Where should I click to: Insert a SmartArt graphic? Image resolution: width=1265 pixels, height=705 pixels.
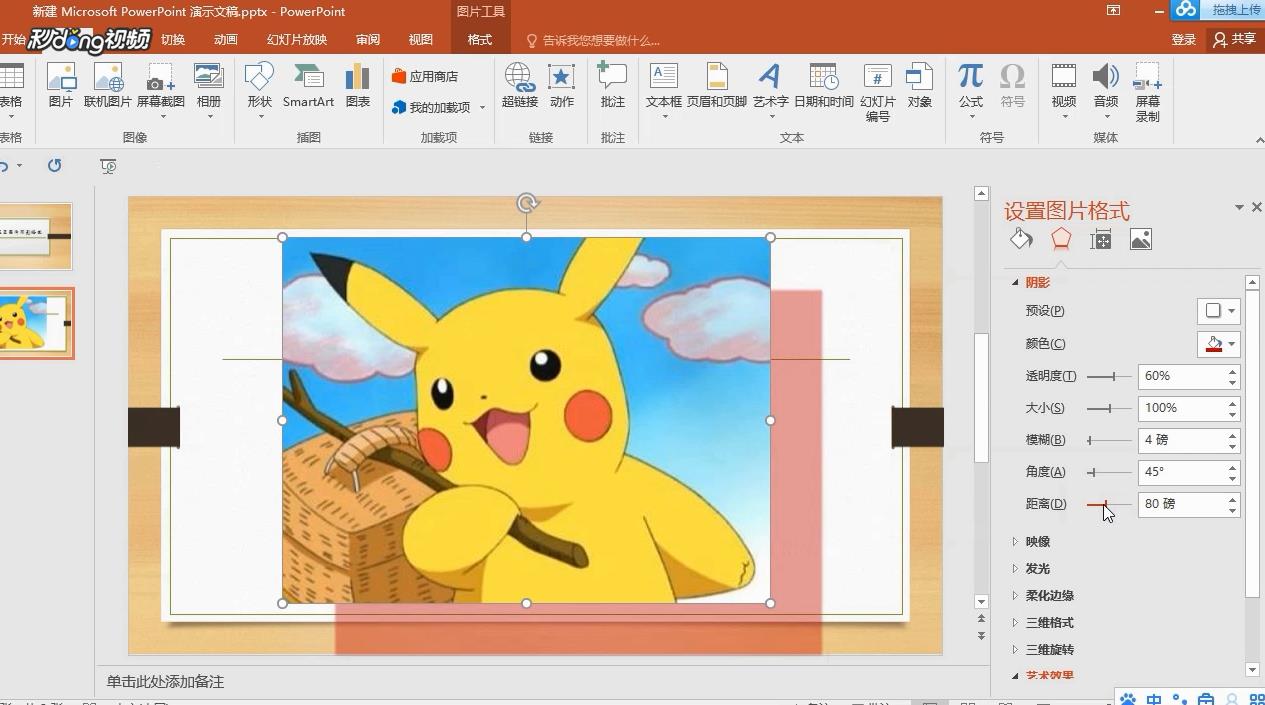point(308,86)
